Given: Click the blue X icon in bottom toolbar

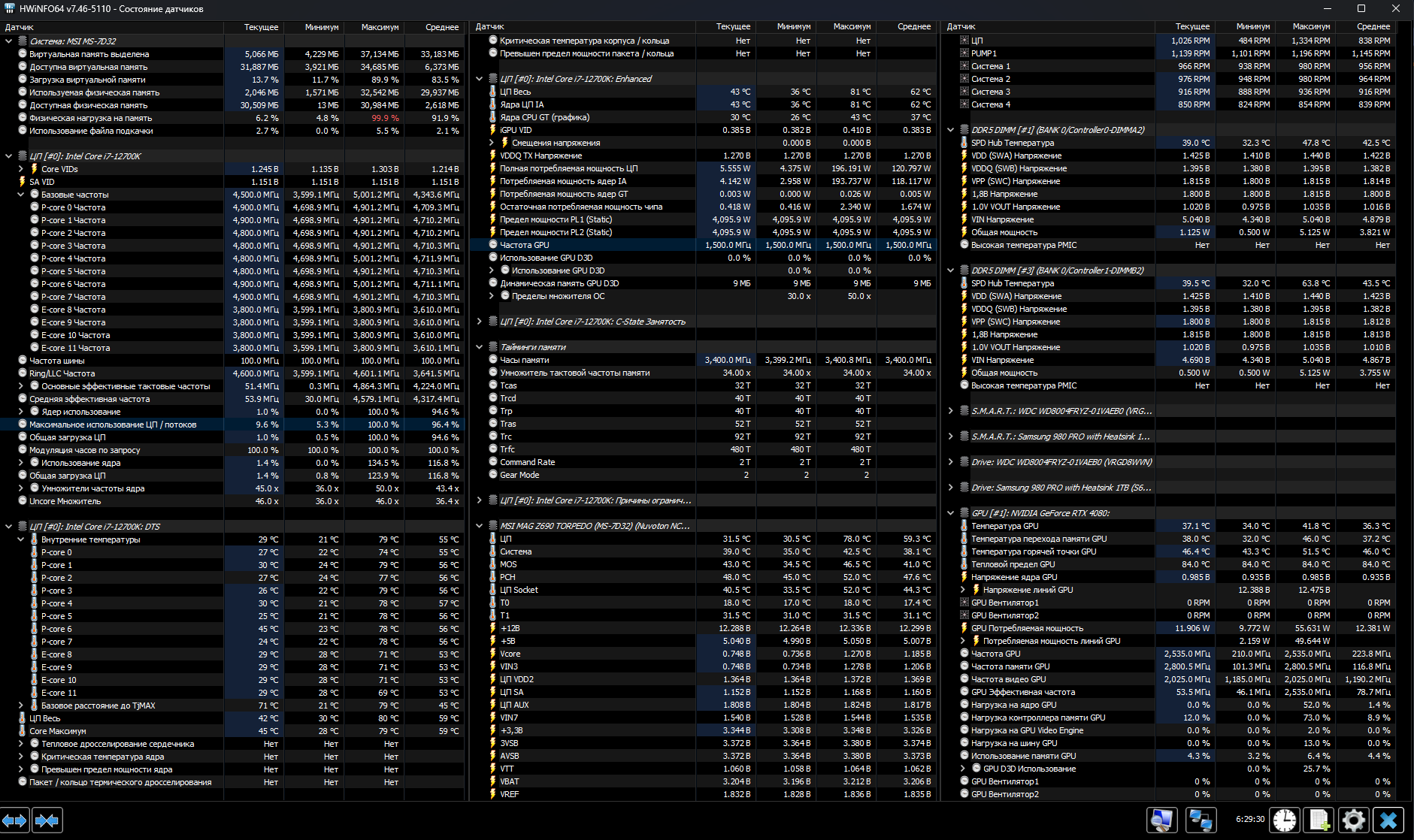Looking at the screenshot, I should coord(1388,820).
